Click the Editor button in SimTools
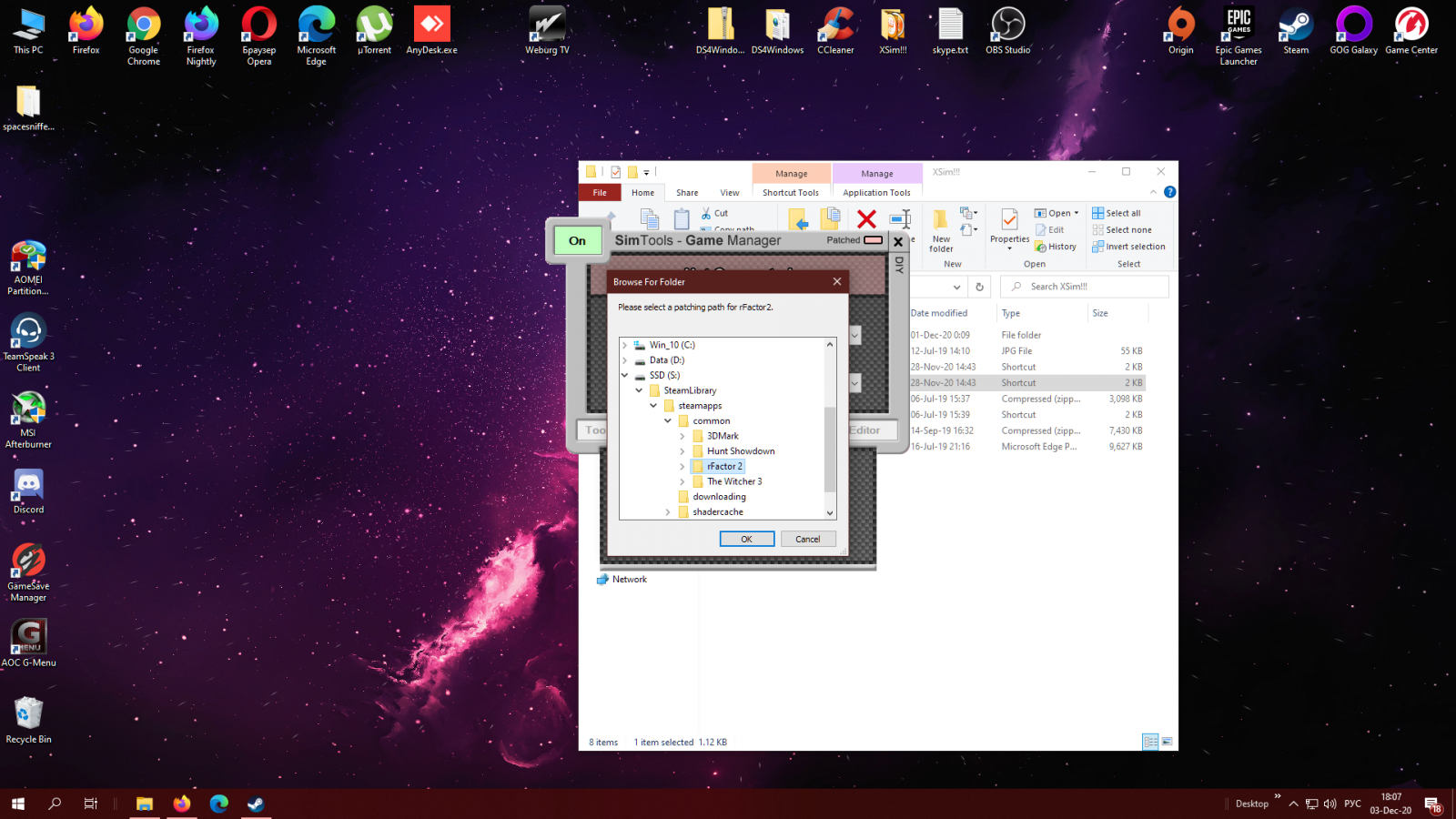The height and width of the screenshot is (819, 1456). point(864,430)
